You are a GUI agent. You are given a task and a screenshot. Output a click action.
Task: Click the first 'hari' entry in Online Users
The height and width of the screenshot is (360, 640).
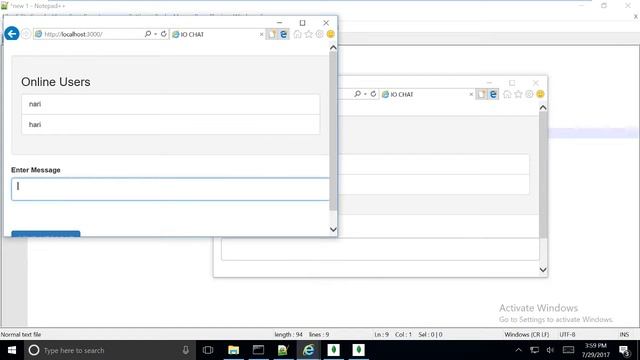point(171,104)
